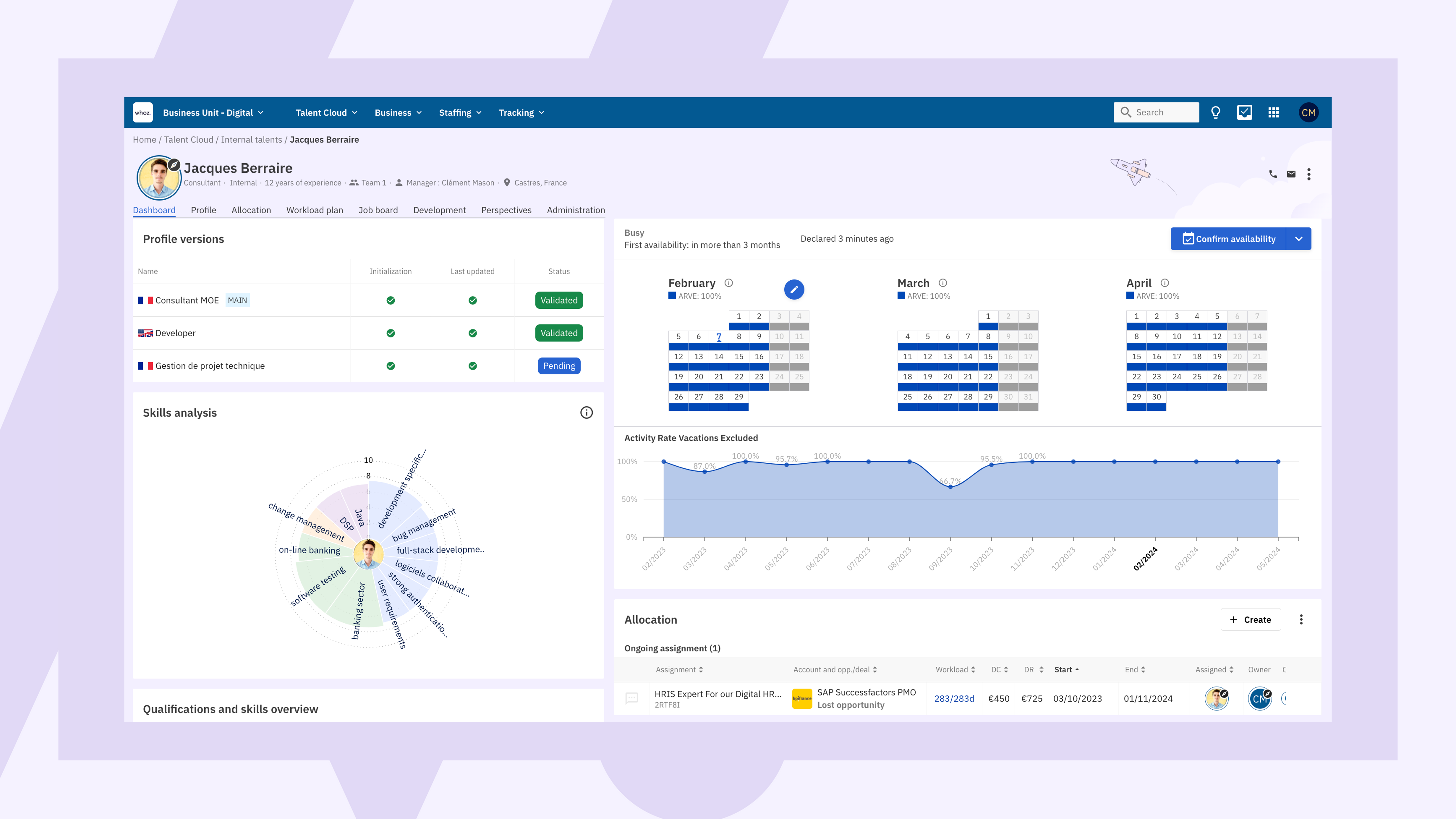This screenshot has height=820, width=1456.
Task: Open the apps grid icon
Action: point(1273,113)
